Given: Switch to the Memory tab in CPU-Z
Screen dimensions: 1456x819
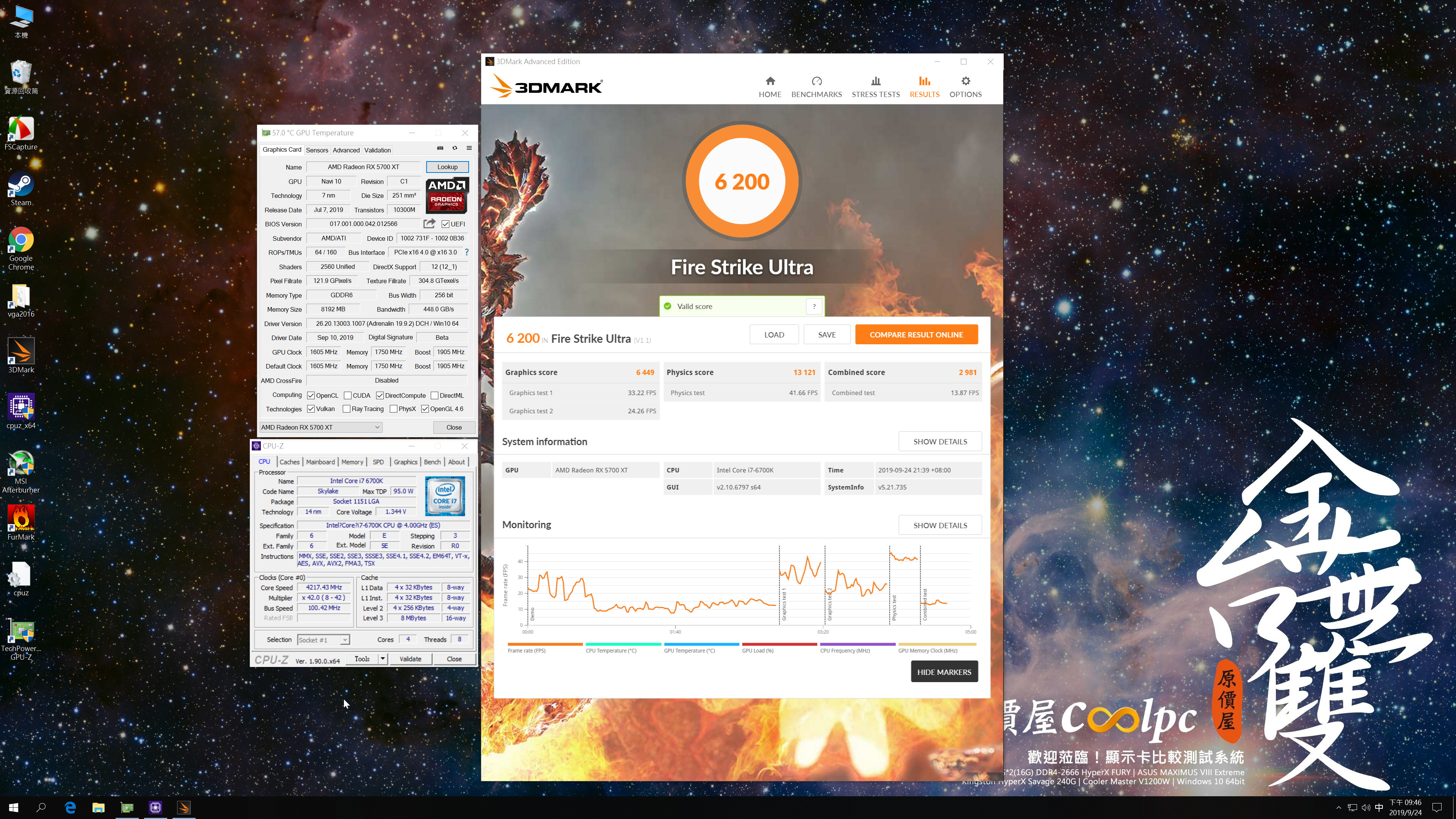Looking at the screenshot, I should (x=352, y=462).
